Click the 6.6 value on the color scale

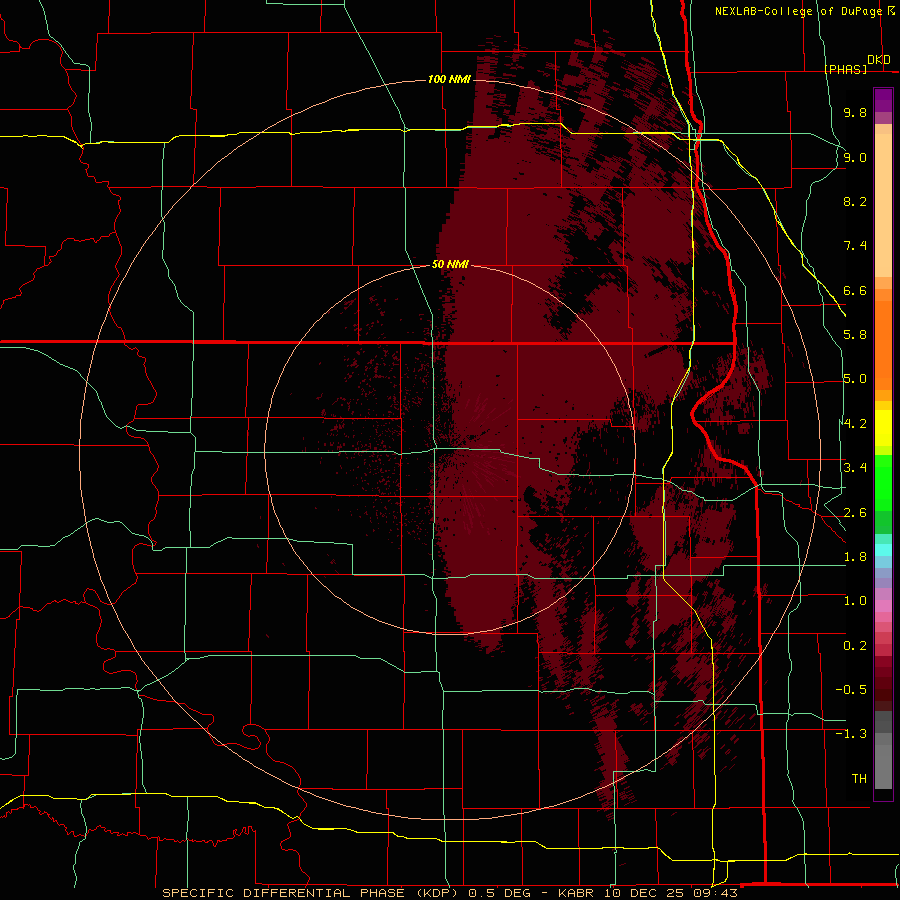coord(855,290)
